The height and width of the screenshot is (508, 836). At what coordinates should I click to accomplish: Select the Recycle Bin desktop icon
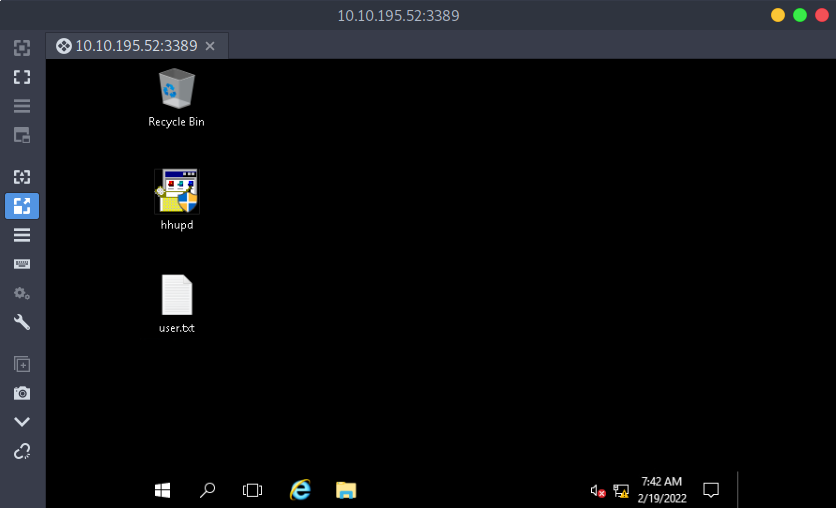176,97
